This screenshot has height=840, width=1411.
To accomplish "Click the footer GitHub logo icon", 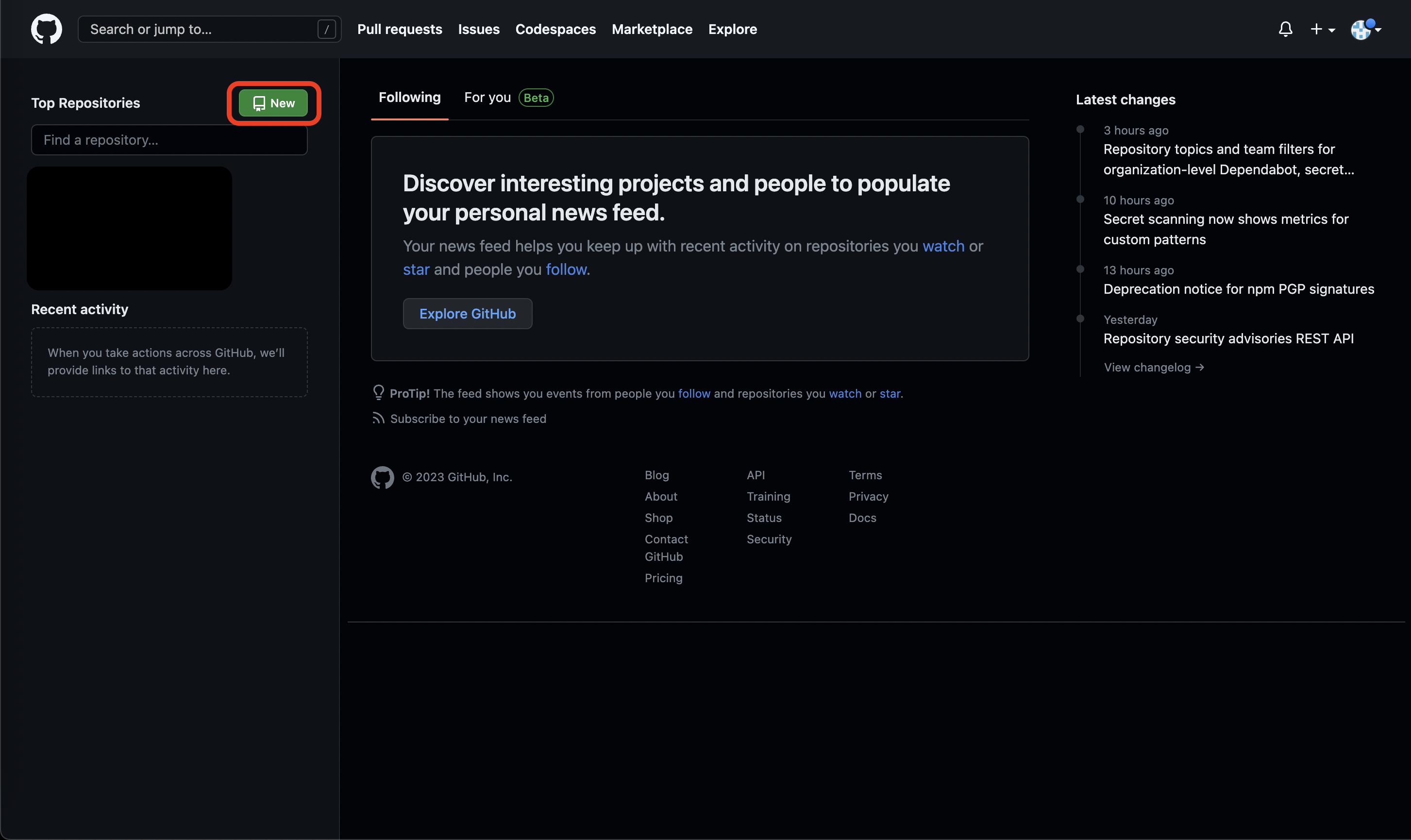I will pyautogui.click(x=383, y=477).
